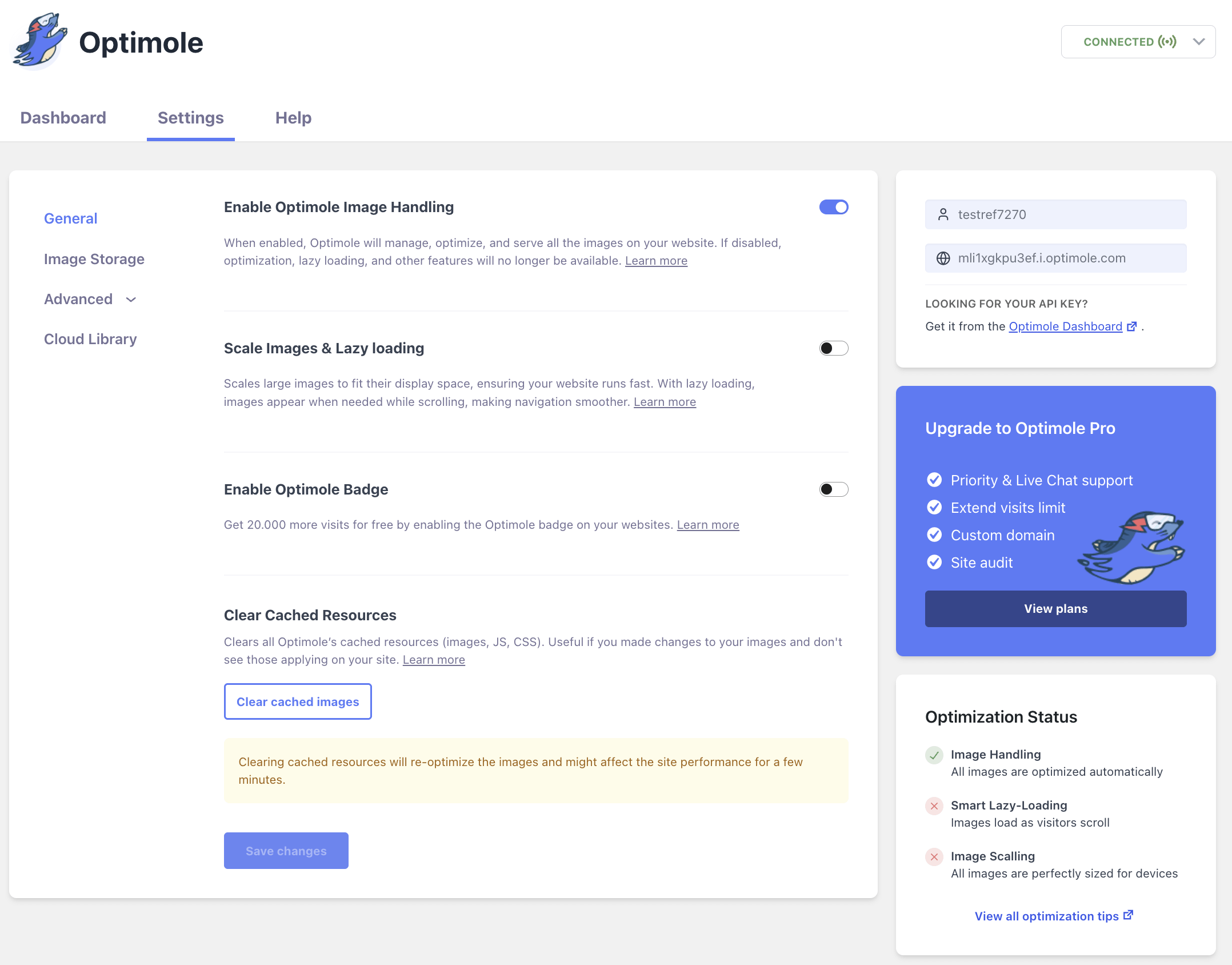Click red X icon beside Smart Lazy-Loading
1232x965 pixels.
click(x=934, y=806)
